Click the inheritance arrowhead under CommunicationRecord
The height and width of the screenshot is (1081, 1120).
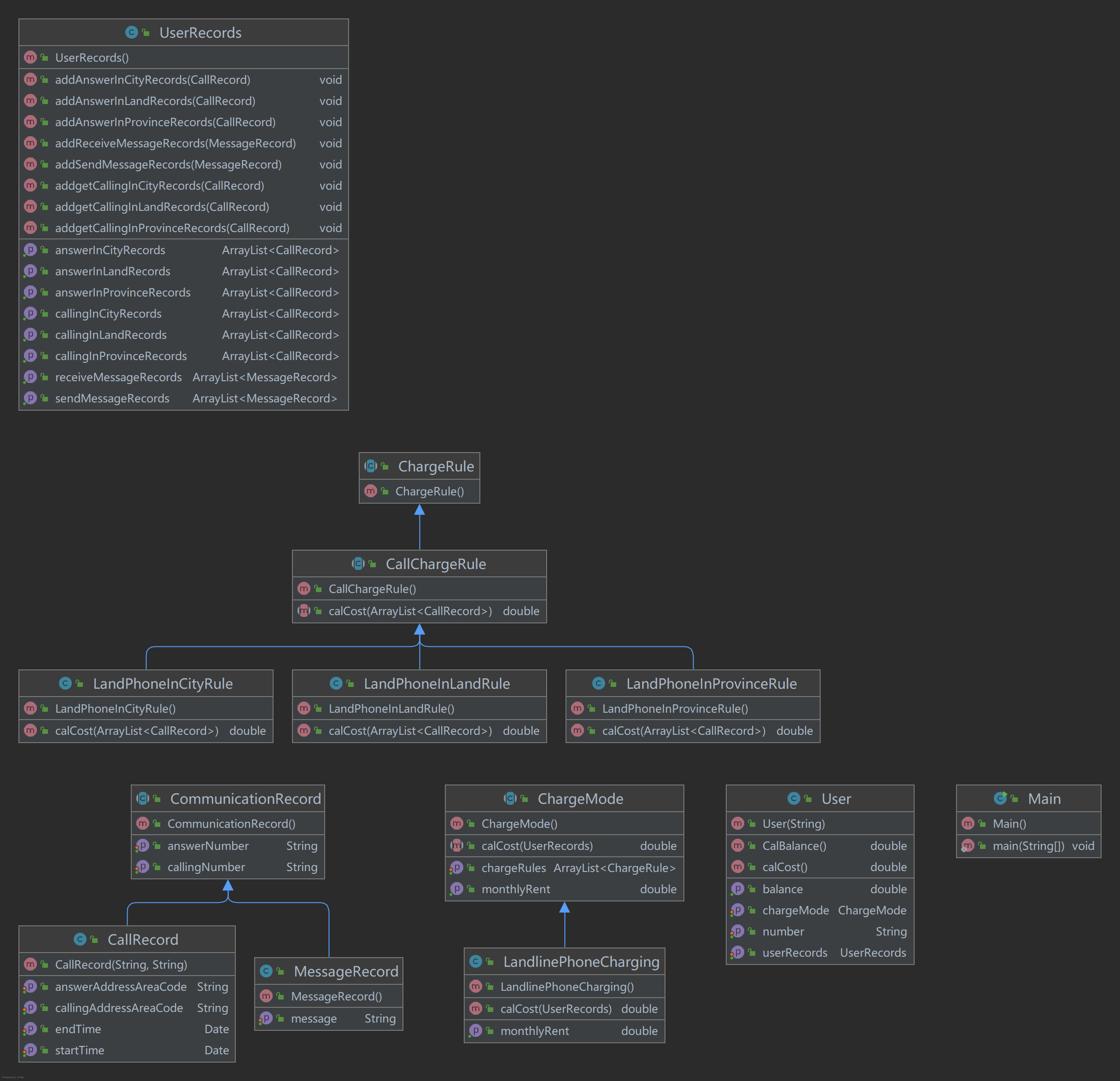[x=228, y=886]
